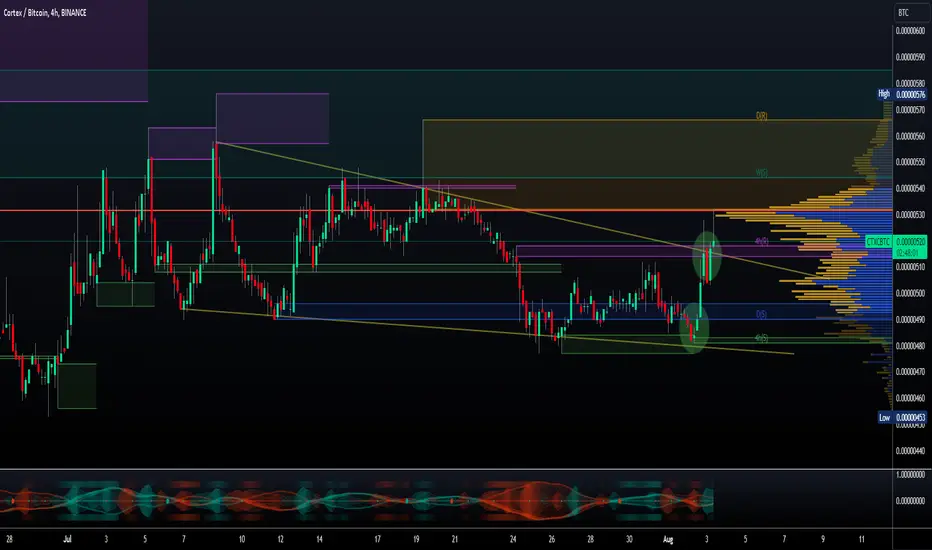
Task: Select the Low price label 0.00000453
Action: (x=911, y=417)
